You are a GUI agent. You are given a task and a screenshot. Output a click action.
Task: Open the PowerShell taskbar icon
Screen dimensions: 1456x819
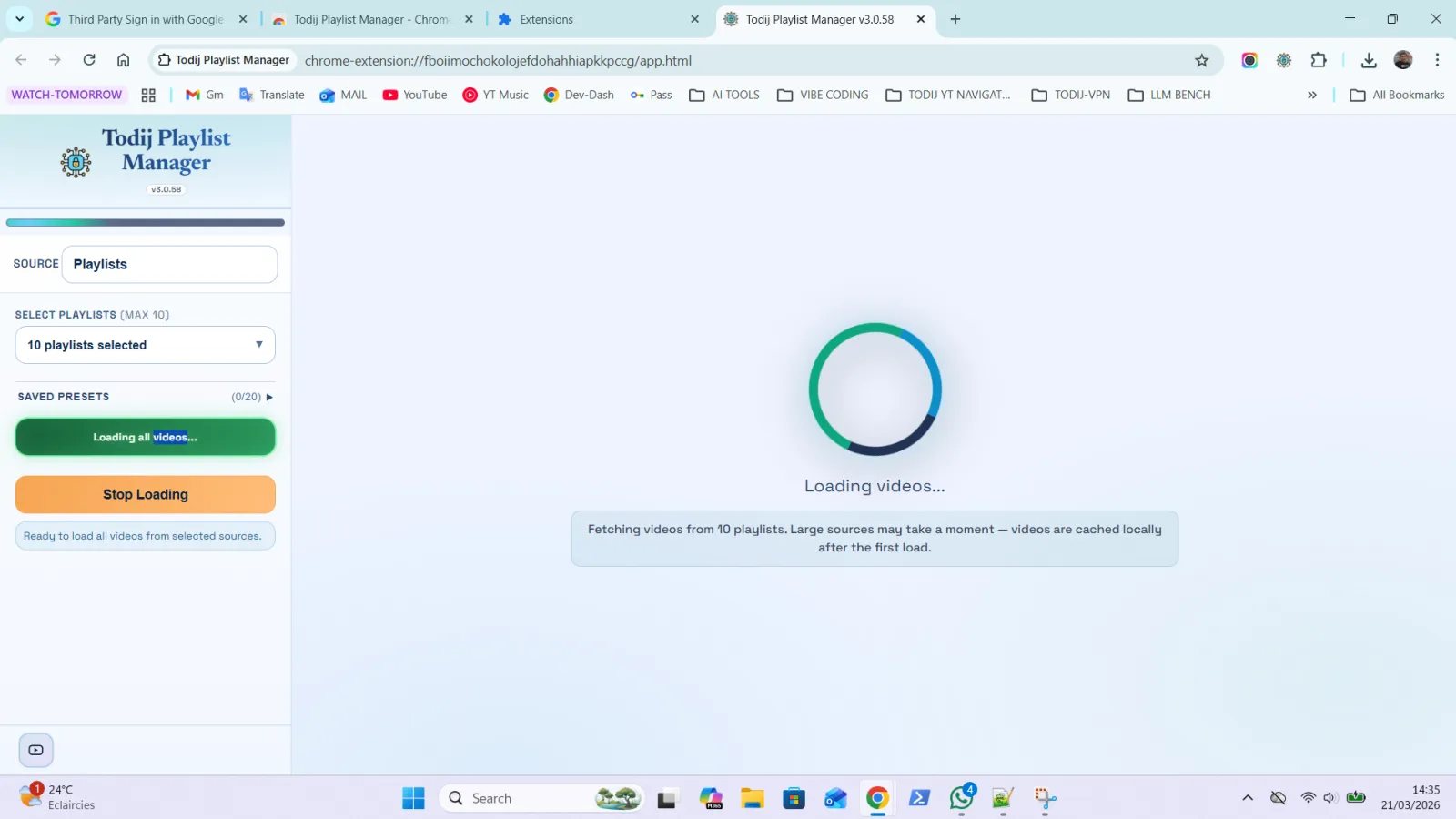(919, 798)
